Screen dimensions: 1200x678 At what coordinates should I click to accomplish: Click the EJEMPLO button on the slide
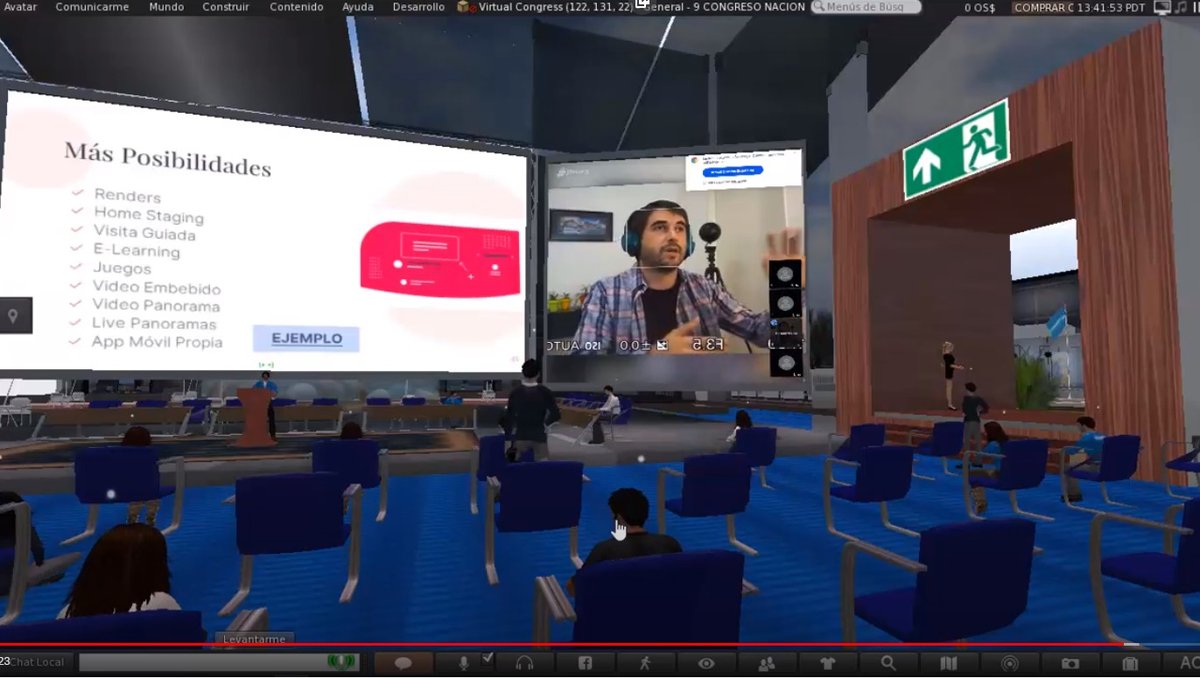[x=306, y=338]
